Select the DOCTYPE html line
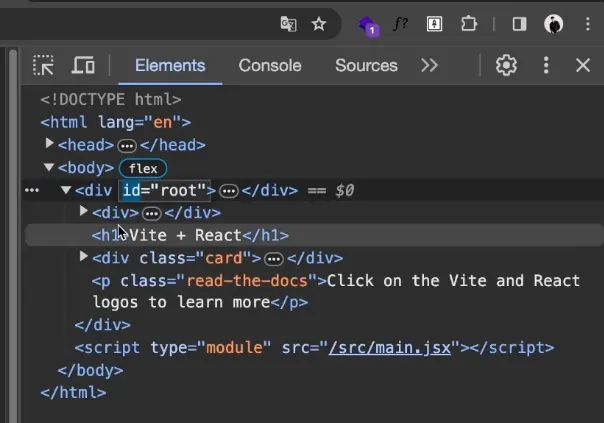The image size is (604, 423). coord(111,100)
